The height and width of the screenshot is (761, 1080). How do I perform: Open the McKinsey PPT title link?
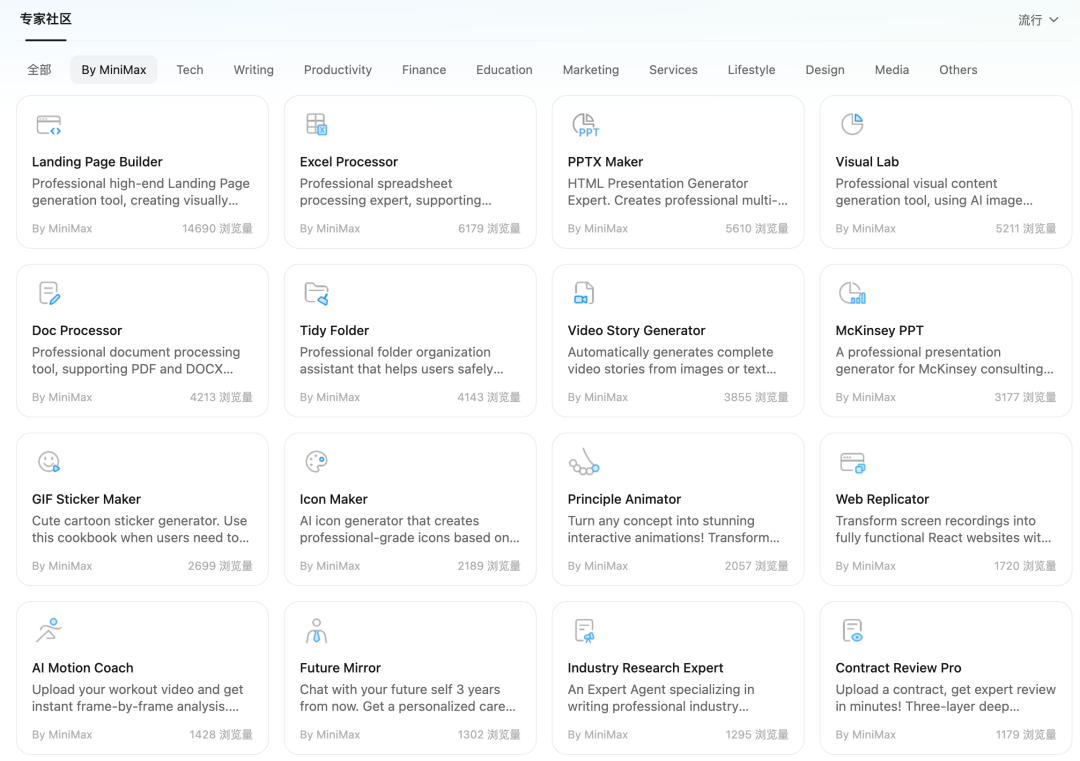pyautogui.click(x=879, y=331)
